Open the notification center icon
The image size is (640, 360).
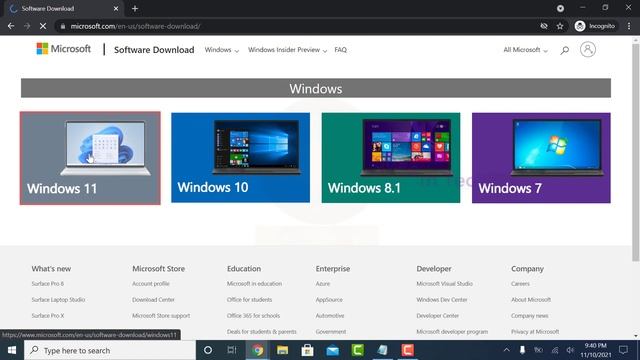pyautogui.click(x=623, y=350)
